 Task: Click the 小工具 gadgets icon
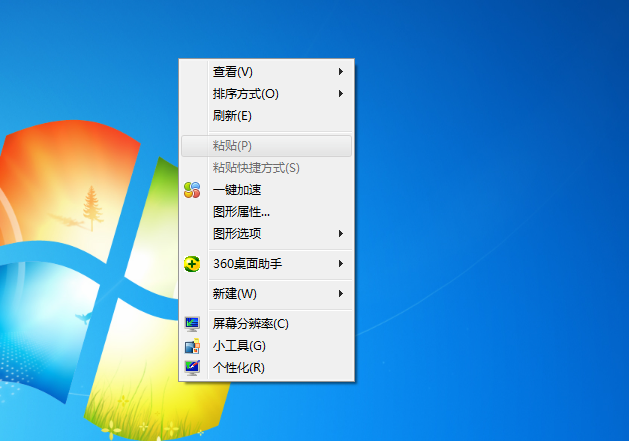(x=192, y=346)
